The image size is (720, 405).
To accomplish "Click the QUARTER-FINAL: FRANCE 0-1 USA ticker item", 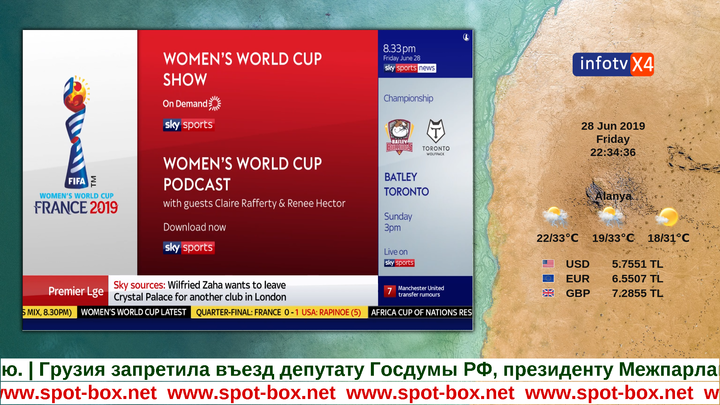I will pos(279,312).
